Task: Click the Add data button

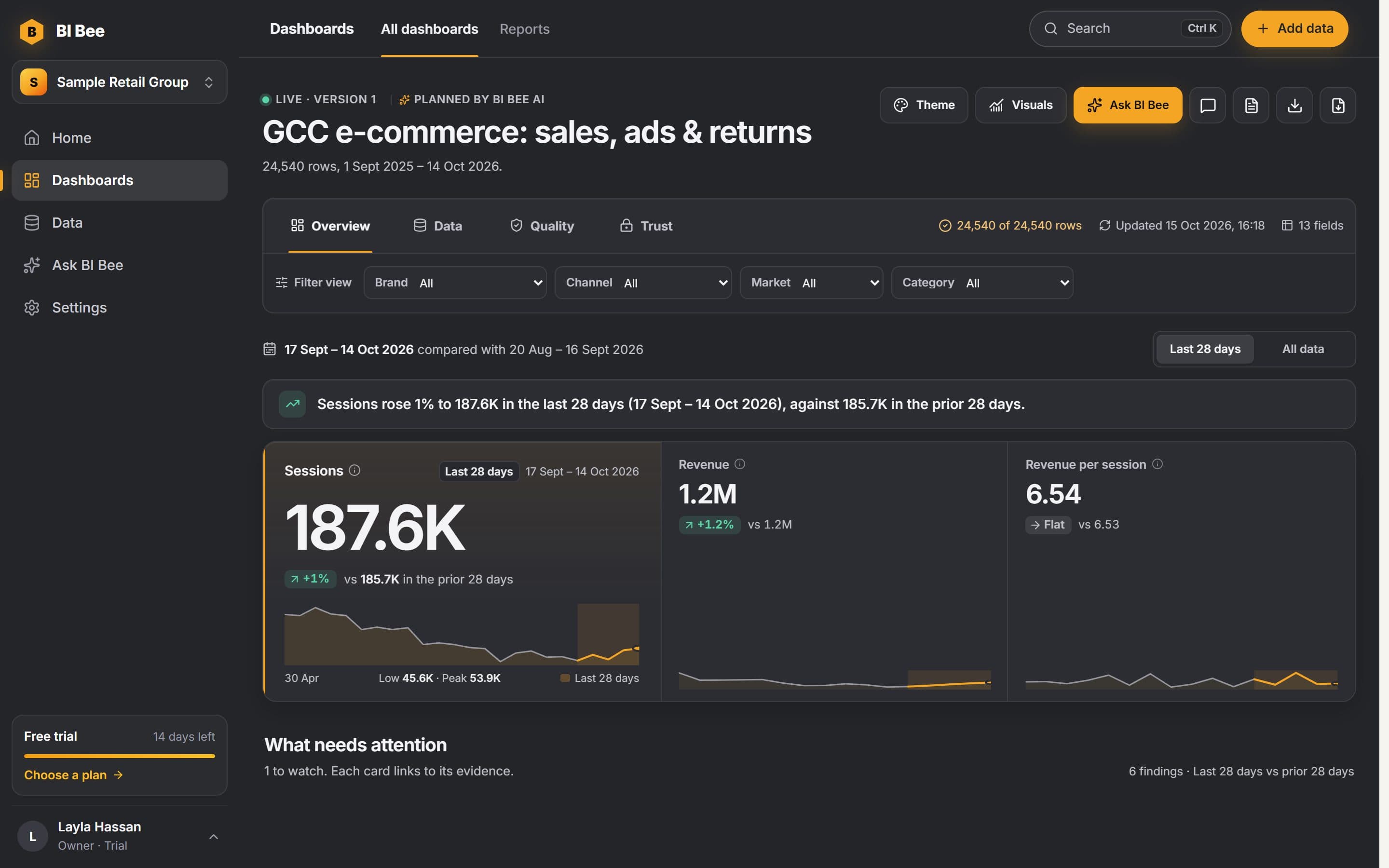Action: 1294,29
